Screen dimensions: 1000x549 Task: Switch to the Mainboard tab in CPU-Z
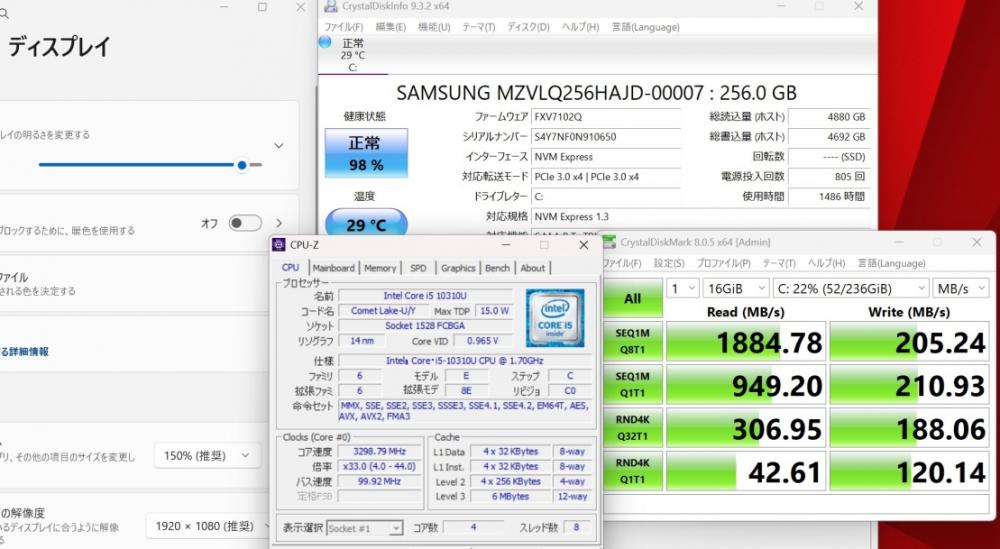coord(334,268)
